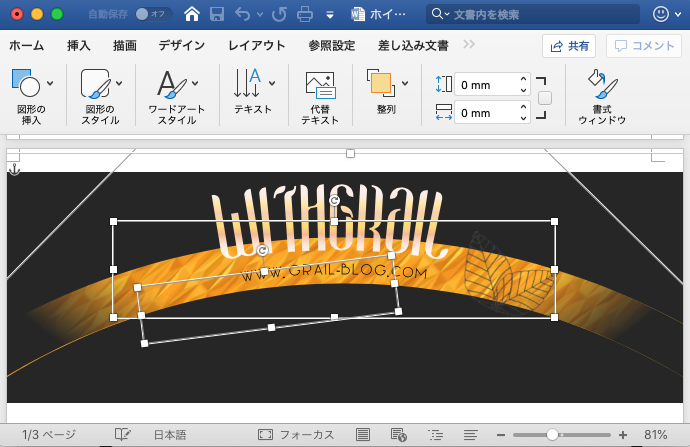Viewport: 690px width, 447px height.
Task: Click the rotation handle above WITHGRAIL group
Action: (334, 201)
